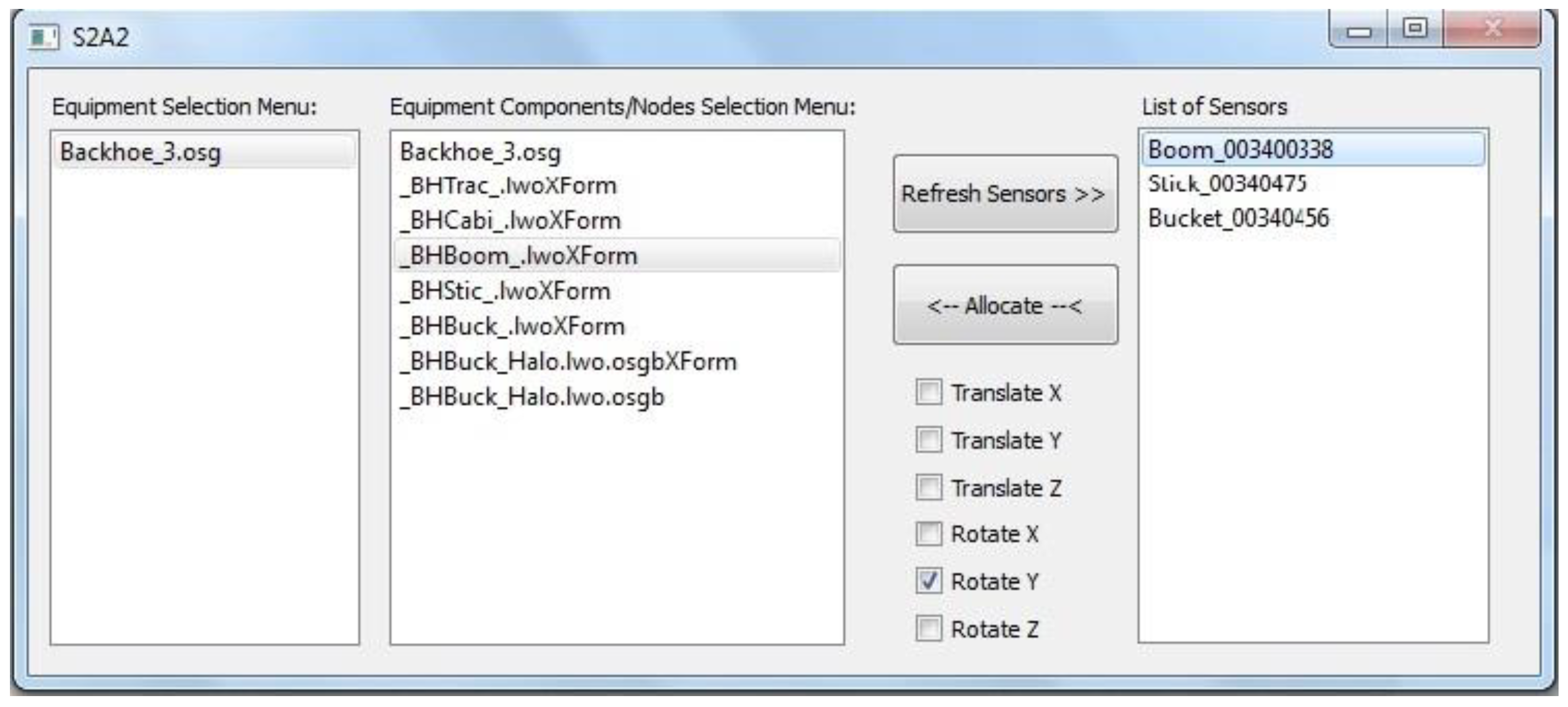The width and height of the screenshot is (1568, 707).
Task: Close the S2A2 window
Action: 1492,29
